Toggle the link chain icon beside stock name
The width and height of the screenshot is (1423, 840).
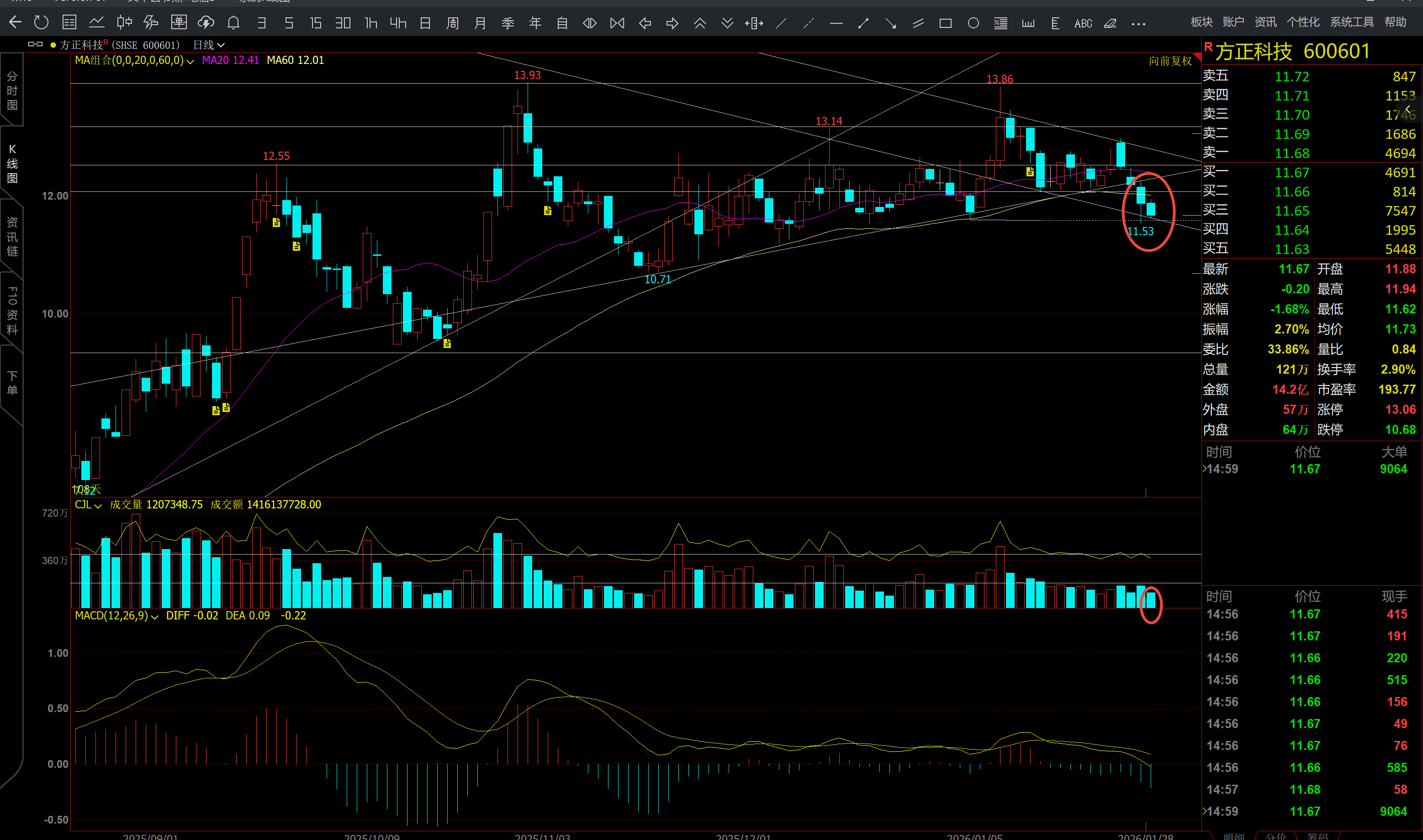click(x=35, y=44)
